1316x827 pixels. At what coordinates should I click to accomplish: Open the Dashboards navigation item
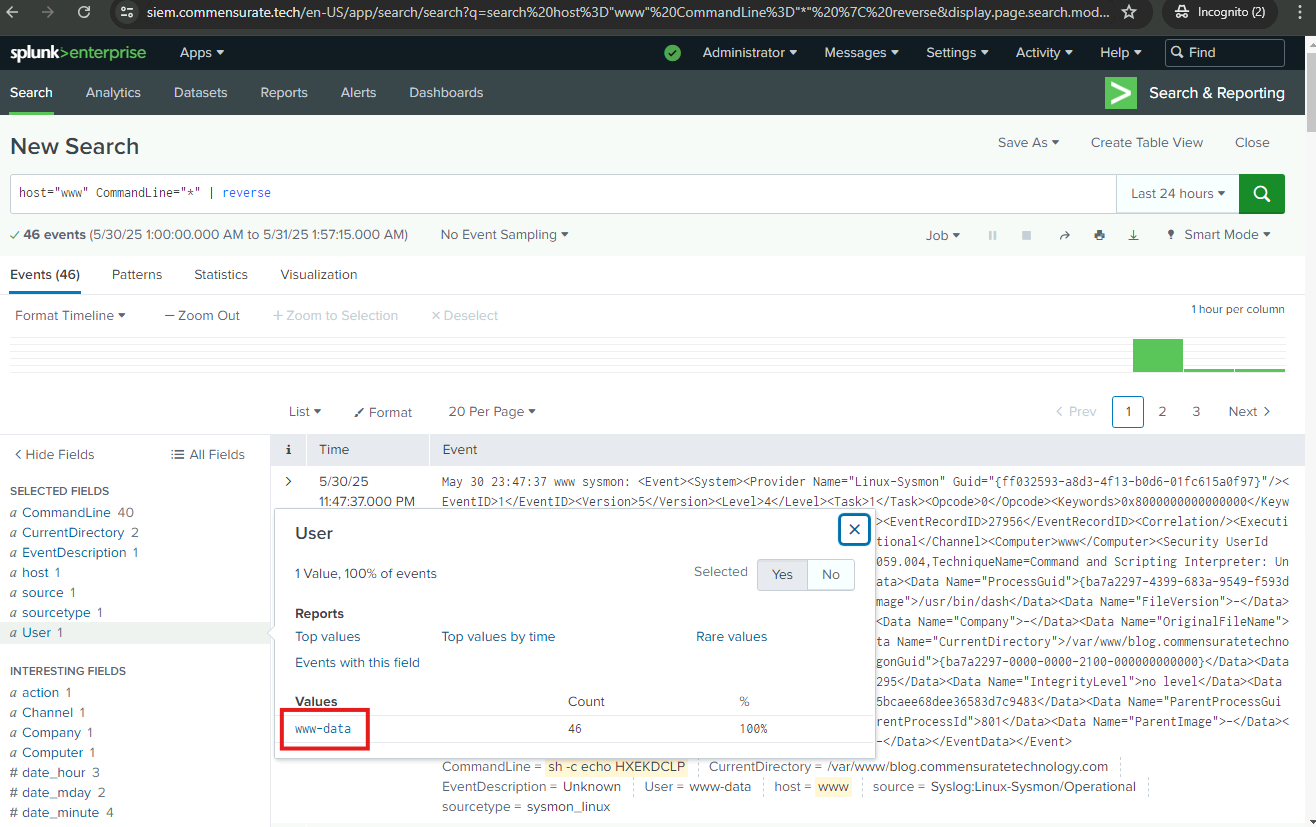(446, 92)
